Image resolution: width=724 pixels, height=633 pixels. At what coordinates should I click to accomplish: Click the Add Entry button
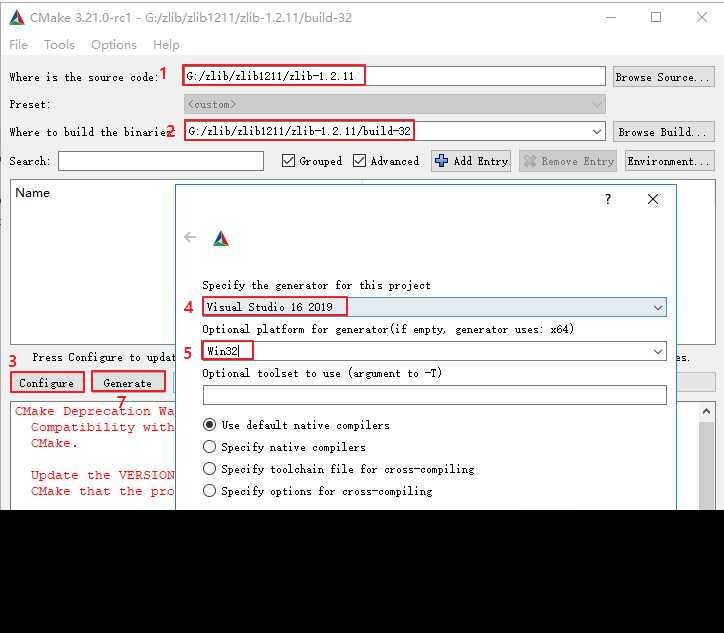(471, 161)
